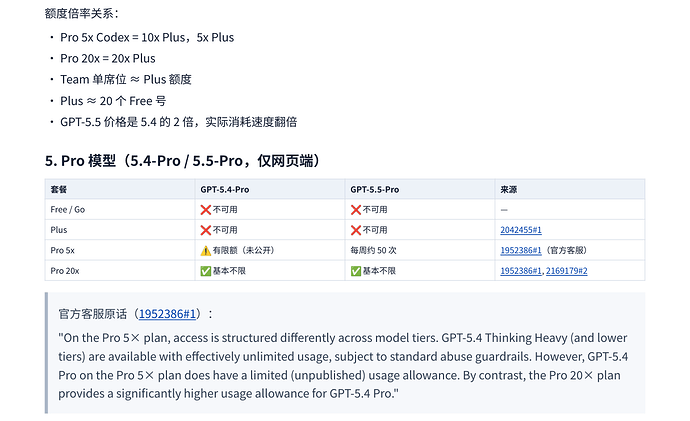Viewport: 690px width, 421px height.
Task: Click the Pro 20x row label
Action: [x=65, y=271]
